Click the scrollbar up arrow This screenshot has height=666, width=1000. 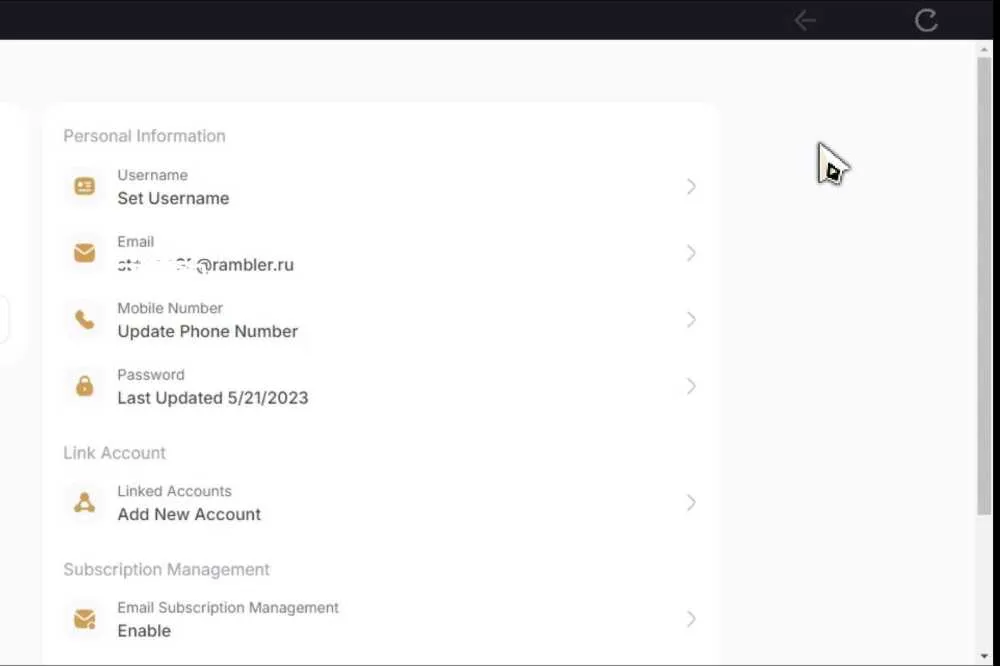tap(984, 48)
